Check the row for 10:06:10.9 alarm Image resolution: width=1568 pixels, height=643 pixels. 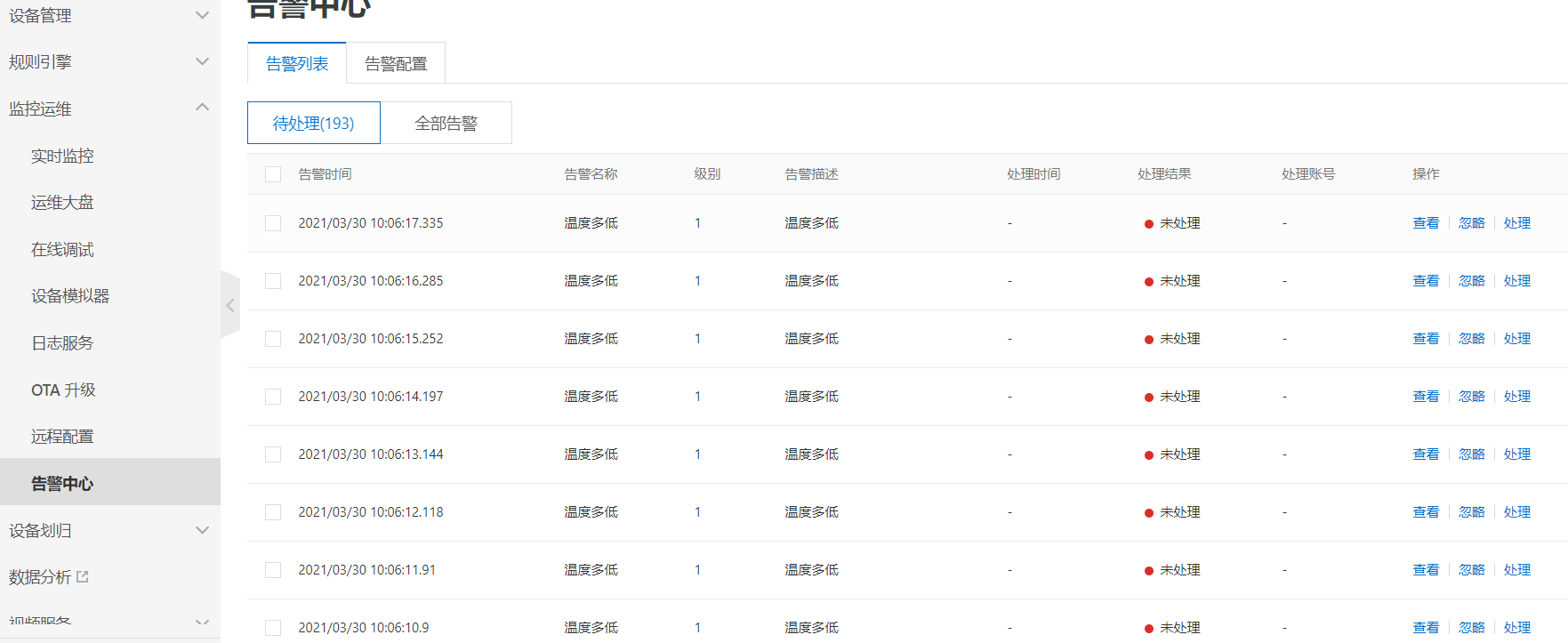click(273, 628)
